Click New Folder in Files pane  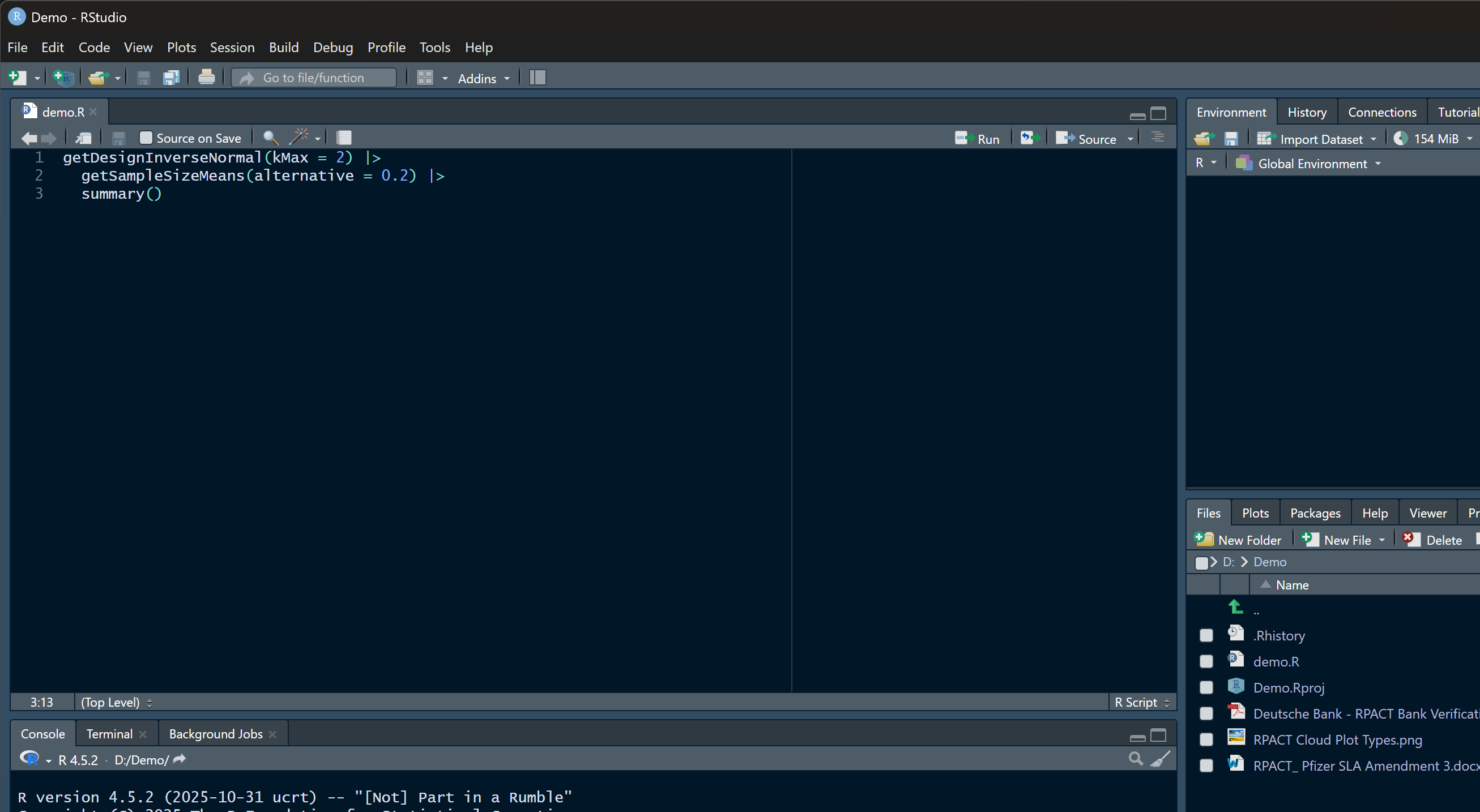pyautogui.click(x=1238, y=540)
